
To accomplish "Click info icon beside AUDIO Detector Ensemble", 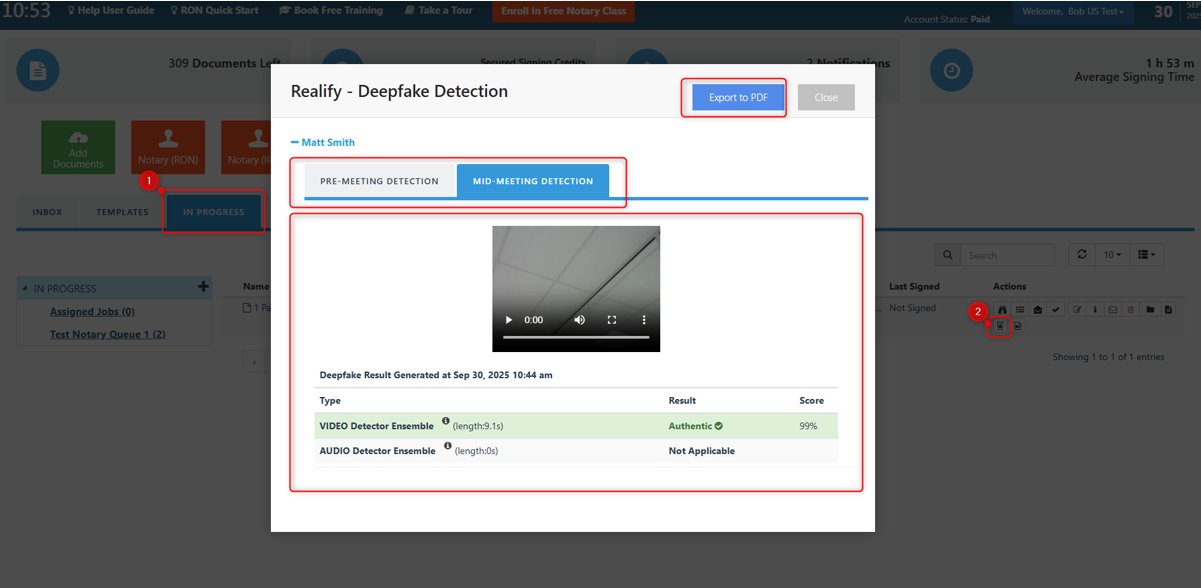I will click(447, 449).
